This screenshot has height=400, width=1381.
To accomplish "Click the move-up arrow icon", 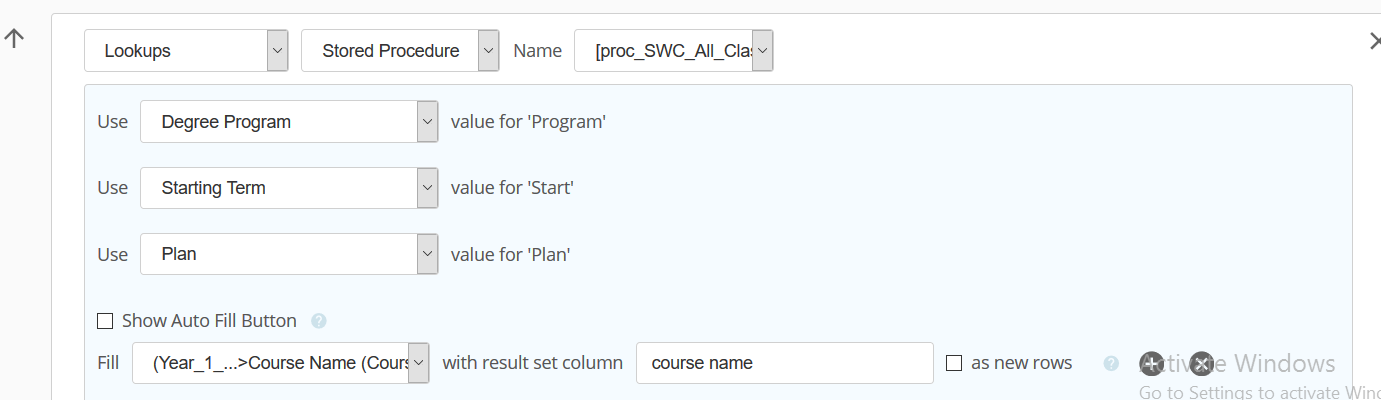I will 13,39.
